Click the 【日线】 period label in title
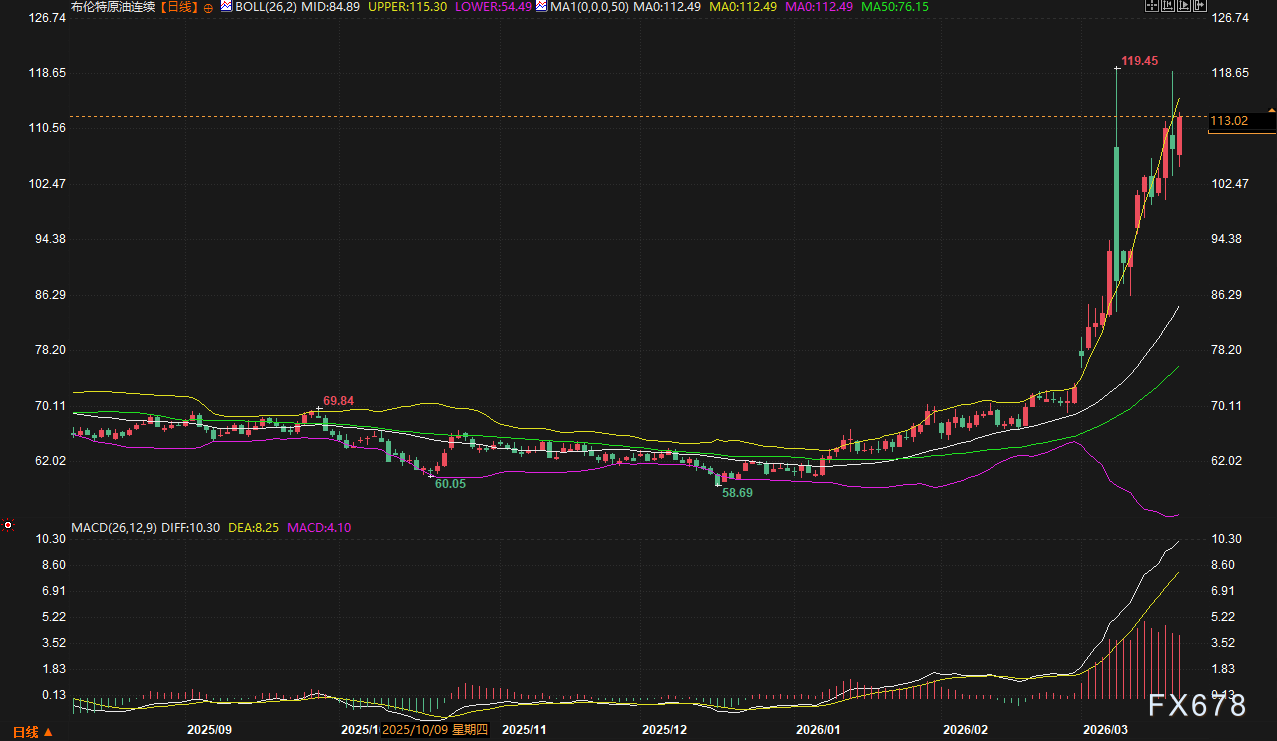Viewport: 1277px width, 741px height. 179,7
